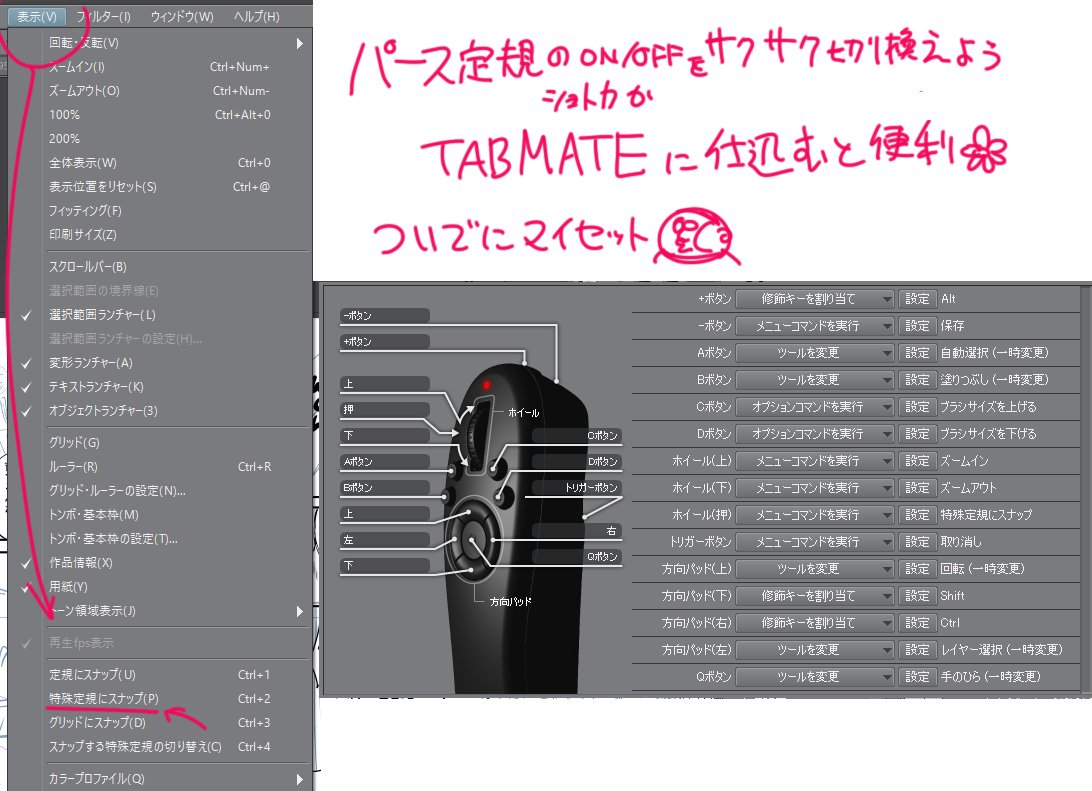This screenshot has height=791, width=1092.
Task: Open 方向パッド(上) action type dropdown
Action: point(815,569)
